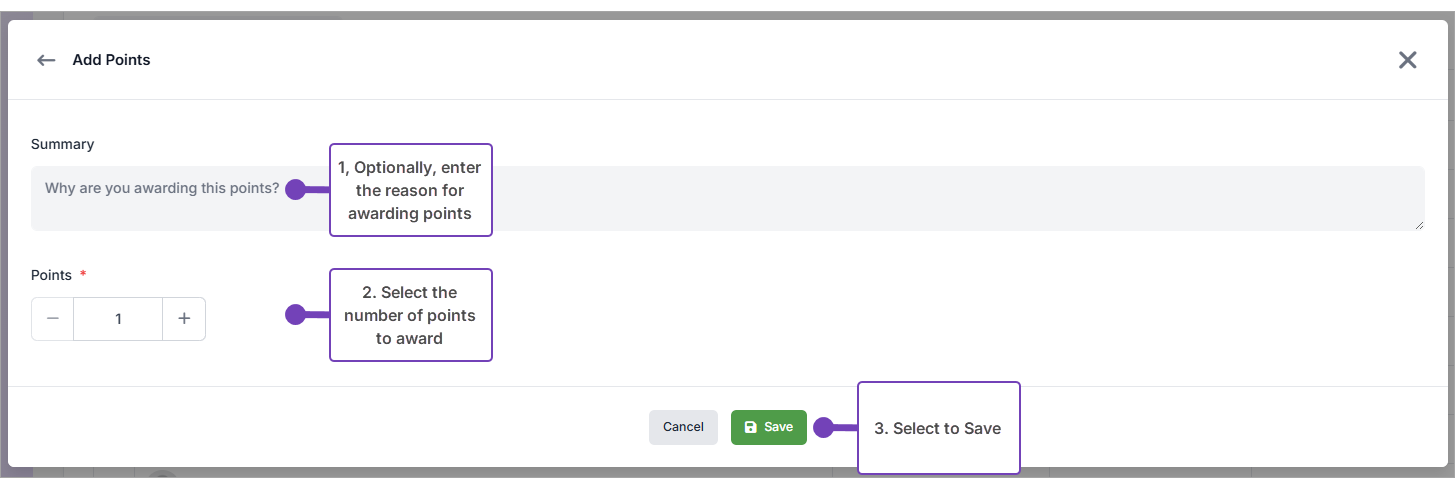
Task: Click the purple dot beside Save button
Action: tap(823, 428)
